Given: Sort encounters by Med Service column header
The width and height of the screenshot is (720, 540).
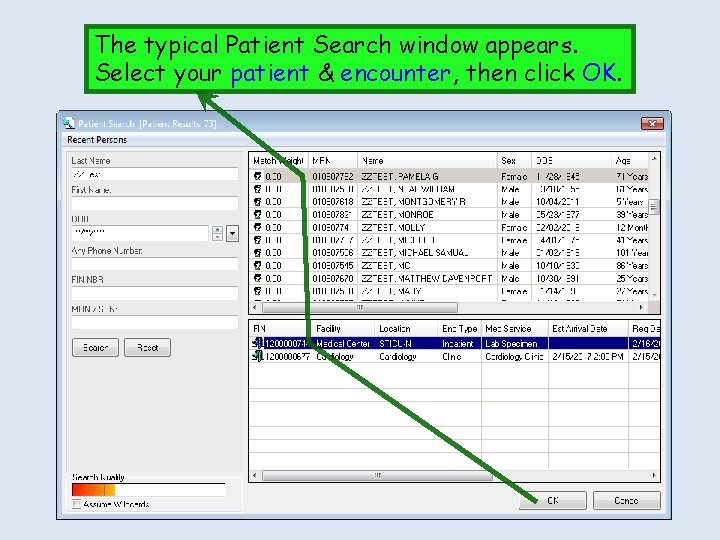Looking at the screenshot, I should coord(515,329).
